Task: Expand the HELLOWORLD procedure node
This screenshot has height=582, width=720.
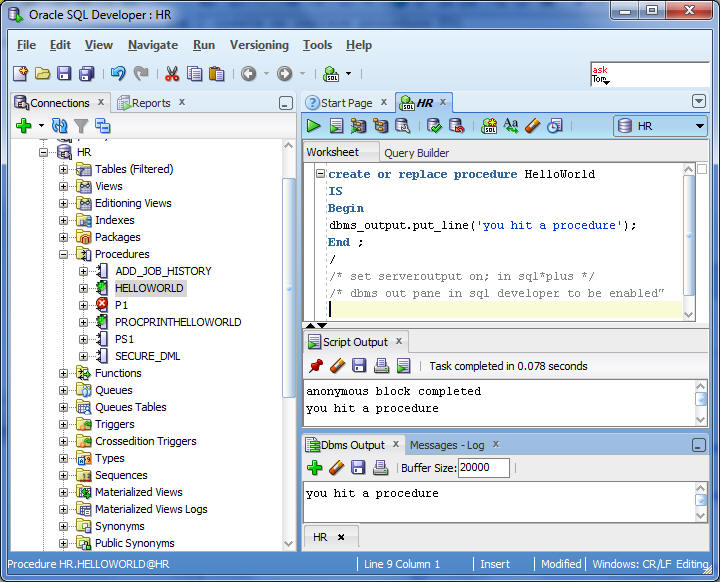Action: (83, 288)
